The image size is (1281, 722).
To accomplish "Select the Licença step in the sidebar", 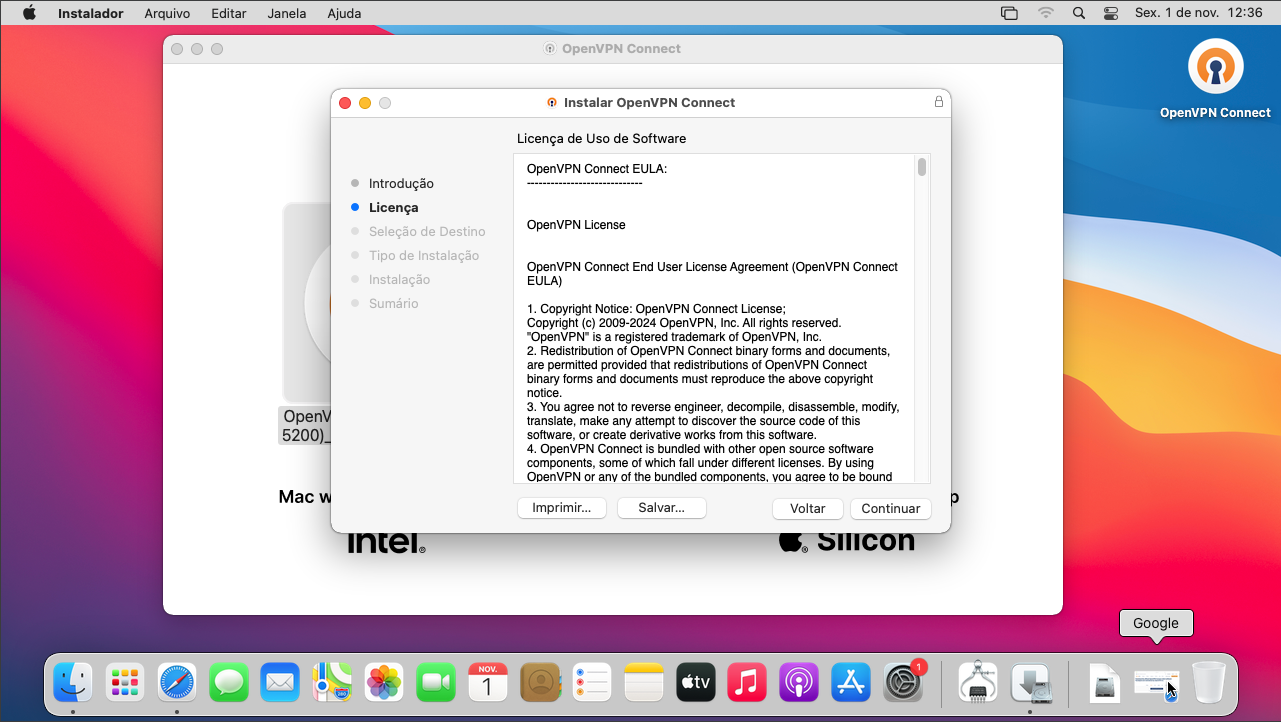I will [393, 208].
